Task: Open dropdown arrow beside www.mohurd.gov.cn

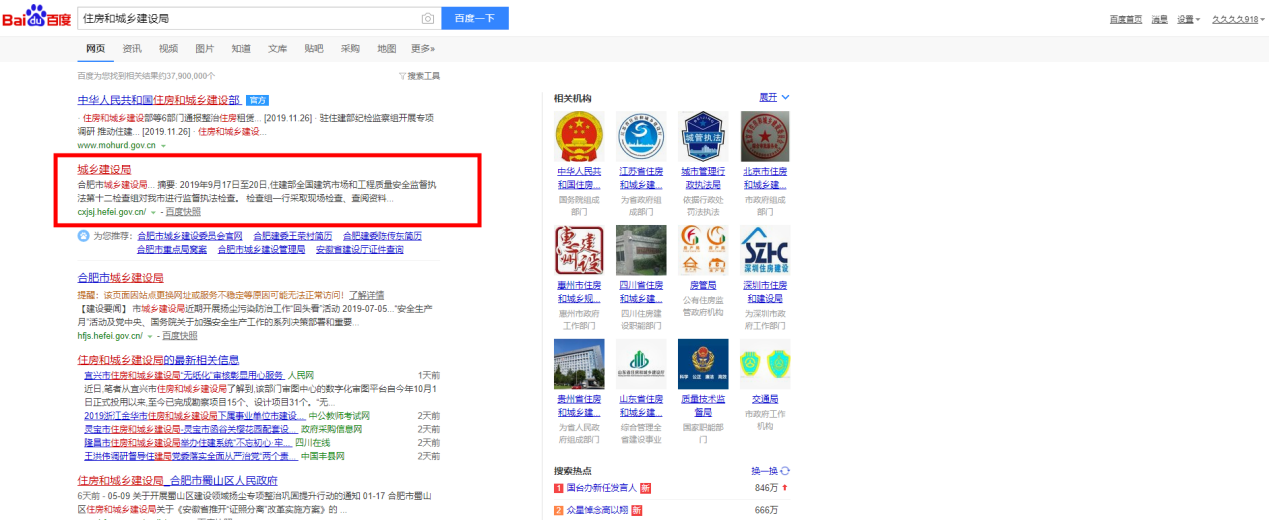Action: (163, 146)
